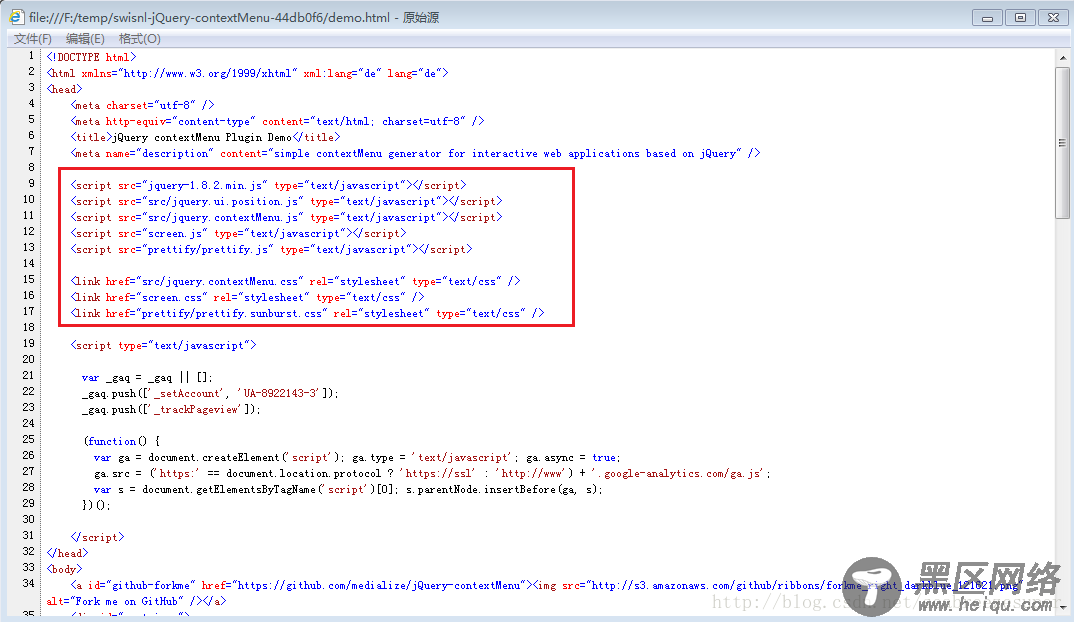Screen dimensions: 1074x622
Task: Click the jquery.contextMenu.js script line
Action: (x=286, y=217)
